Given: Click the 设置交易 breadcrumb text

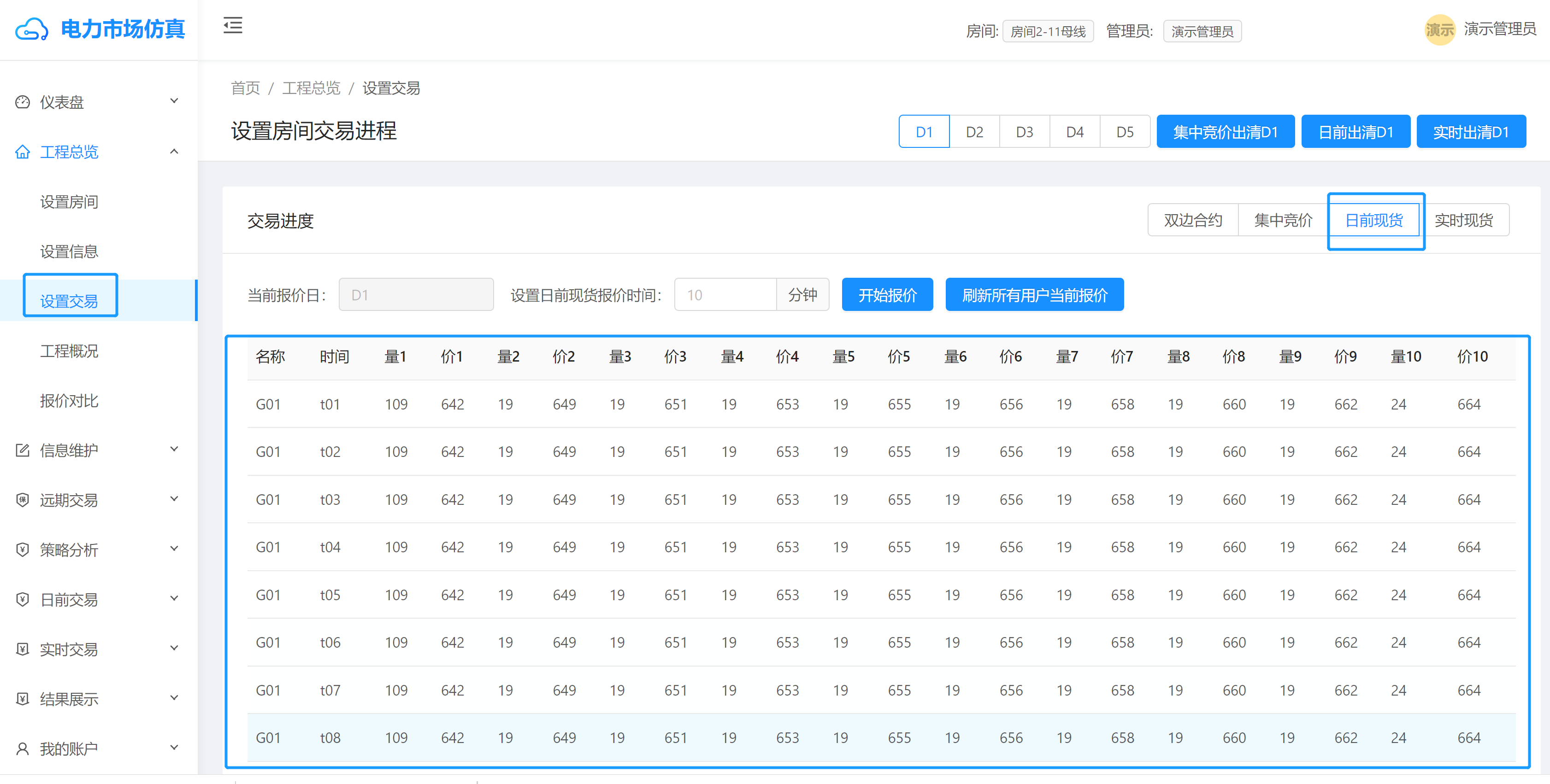Looking at the screenshot, I should pyautogui.click(x=391, y=88).
